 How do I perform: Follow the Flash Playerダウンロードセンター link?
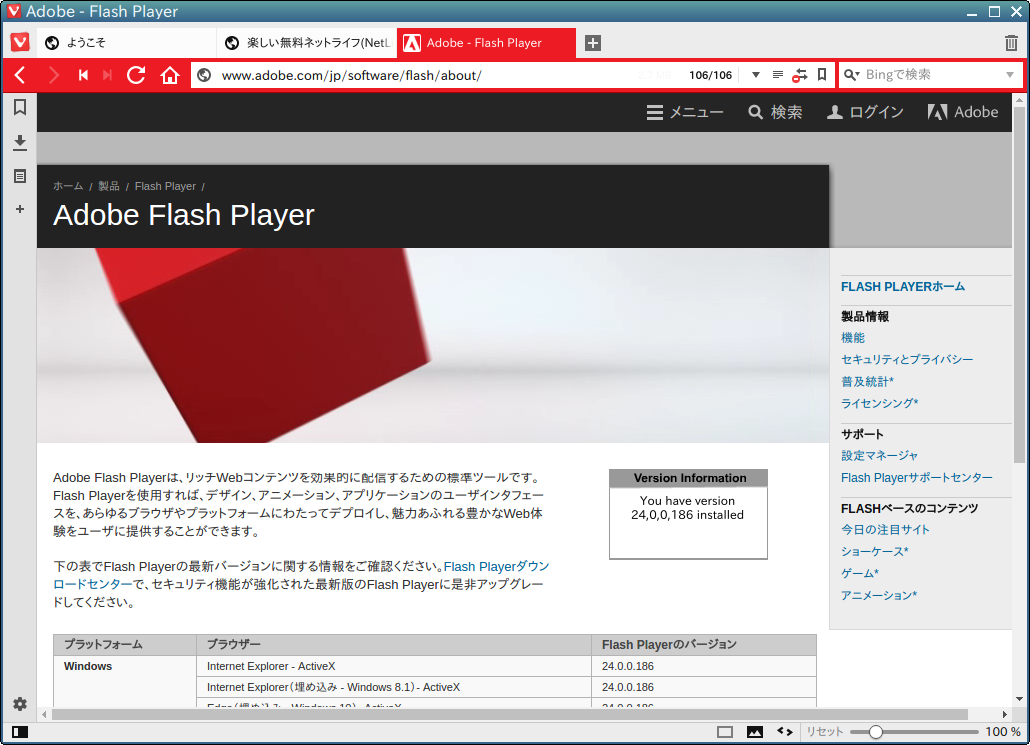pyautogui.click(x=497, y=567)
